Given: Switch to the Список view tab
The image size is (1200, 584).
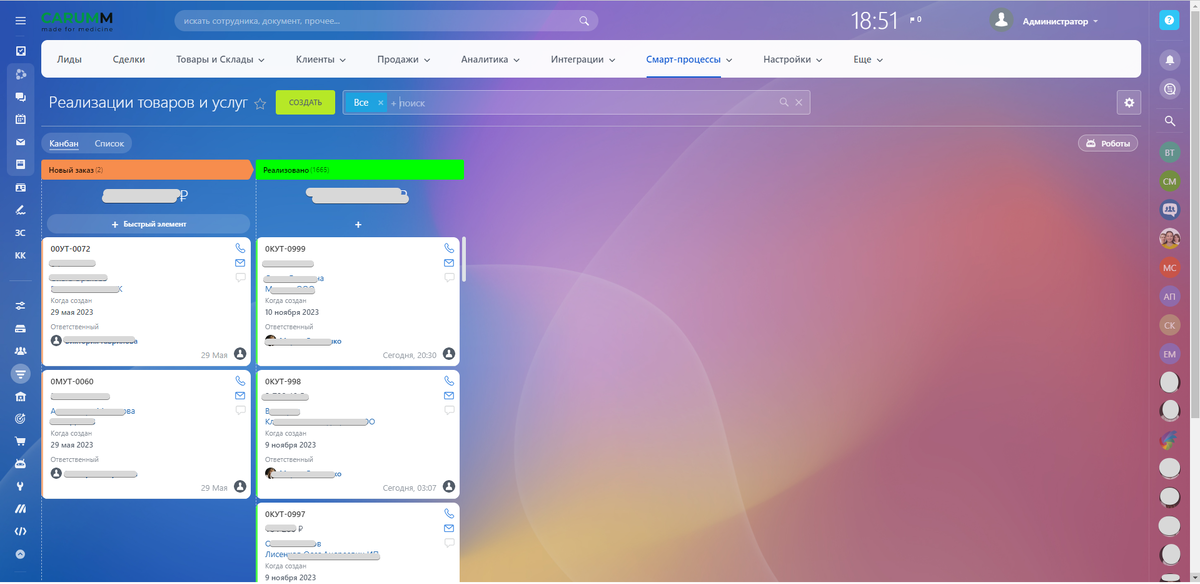Looking at the screenshot, I should (109, 143).
